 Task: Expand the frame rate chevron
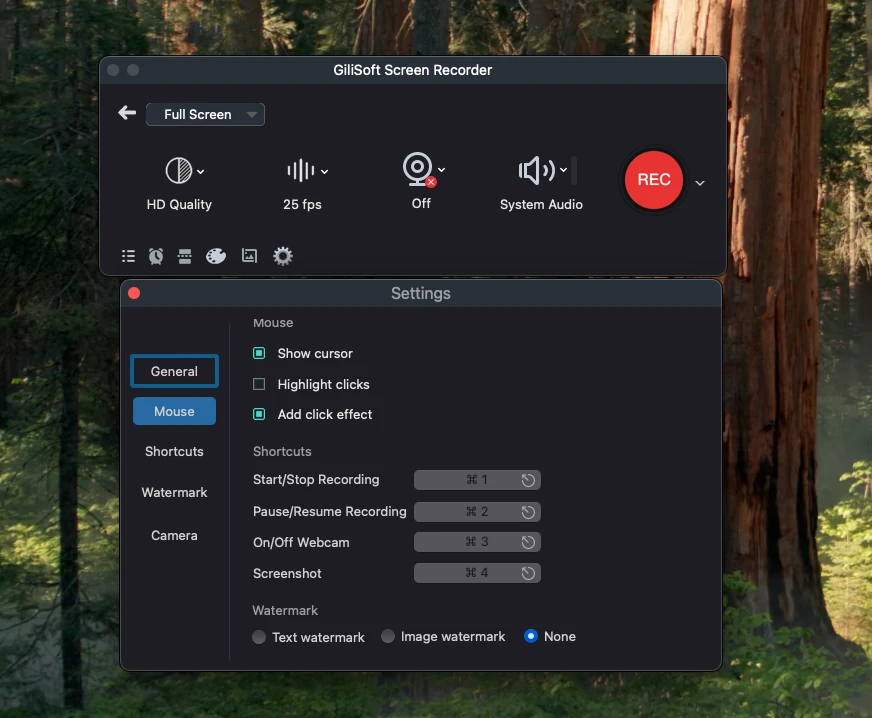325,172
